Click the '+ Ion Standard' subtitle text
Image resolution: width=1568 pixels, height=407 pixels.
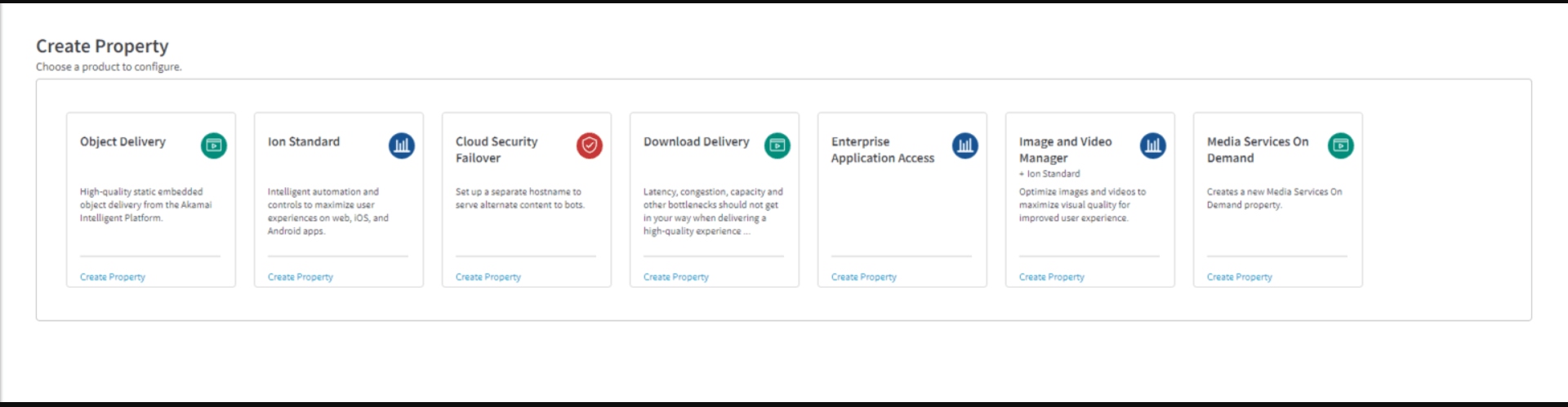tap(1049, 173)
